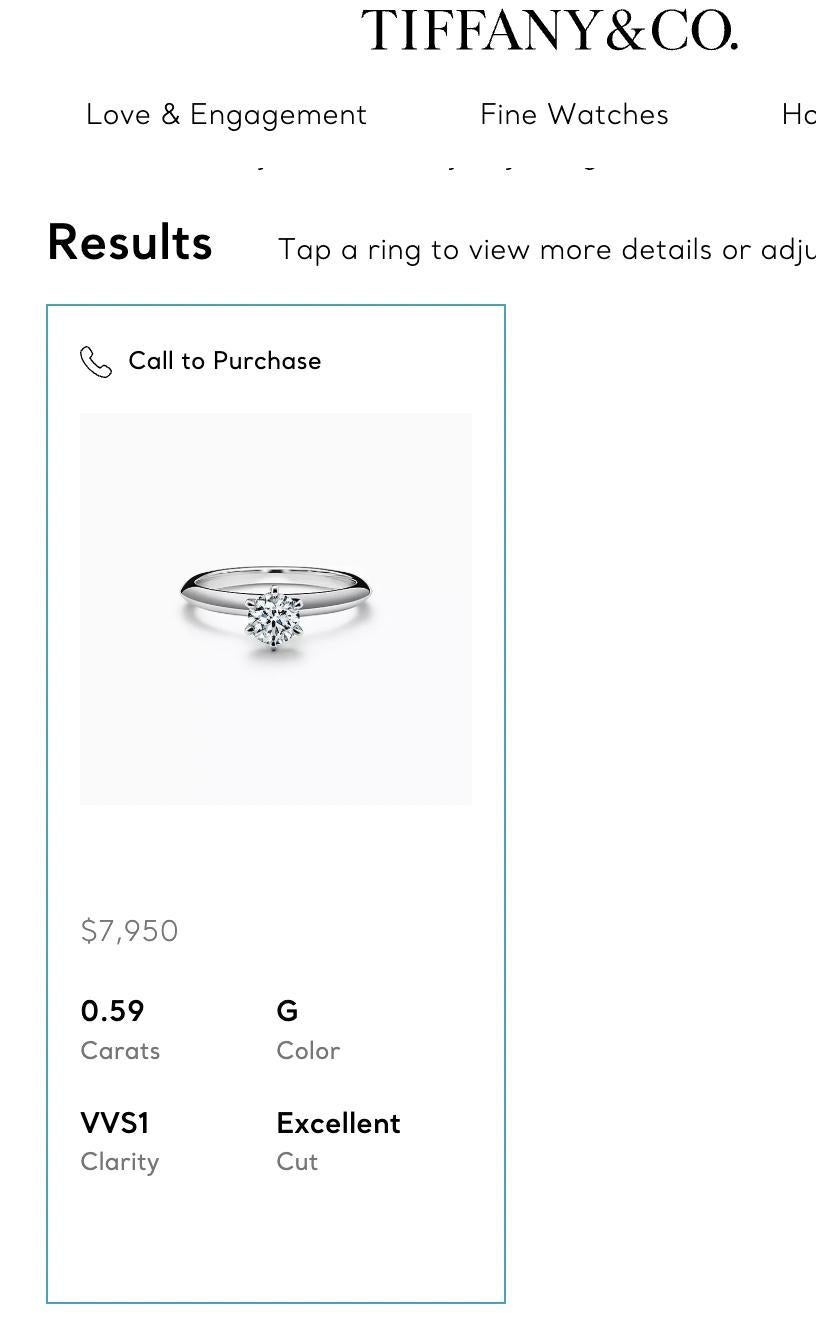Select the VVS1 clarity value
816x1334 pixels.
pyautogui.click(x=115, y=1123)
